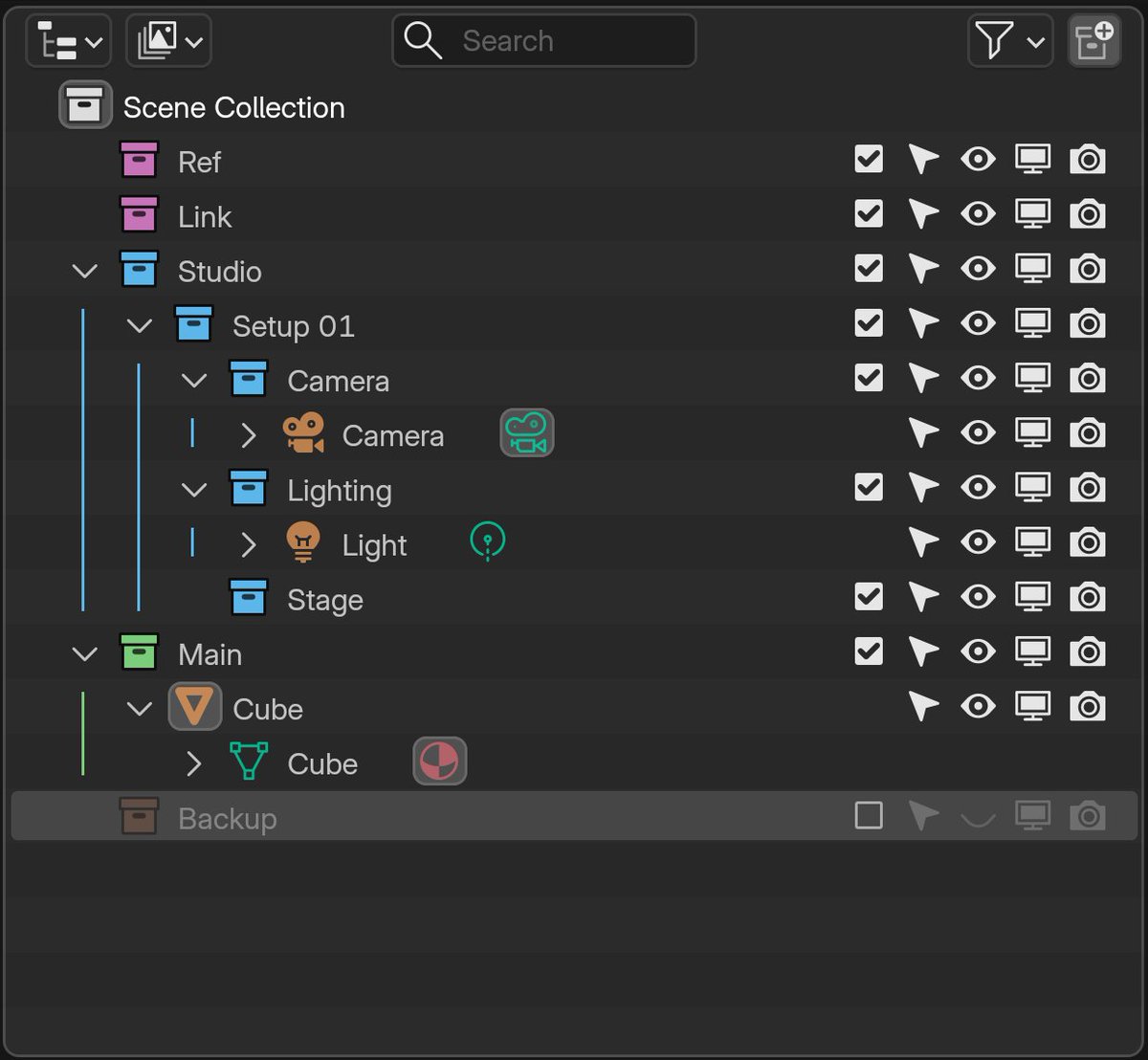Viewport: 1148px width, 1060px height.
Task: Enable the Backup collection checkbox
Action: click(x=869, y=815)
